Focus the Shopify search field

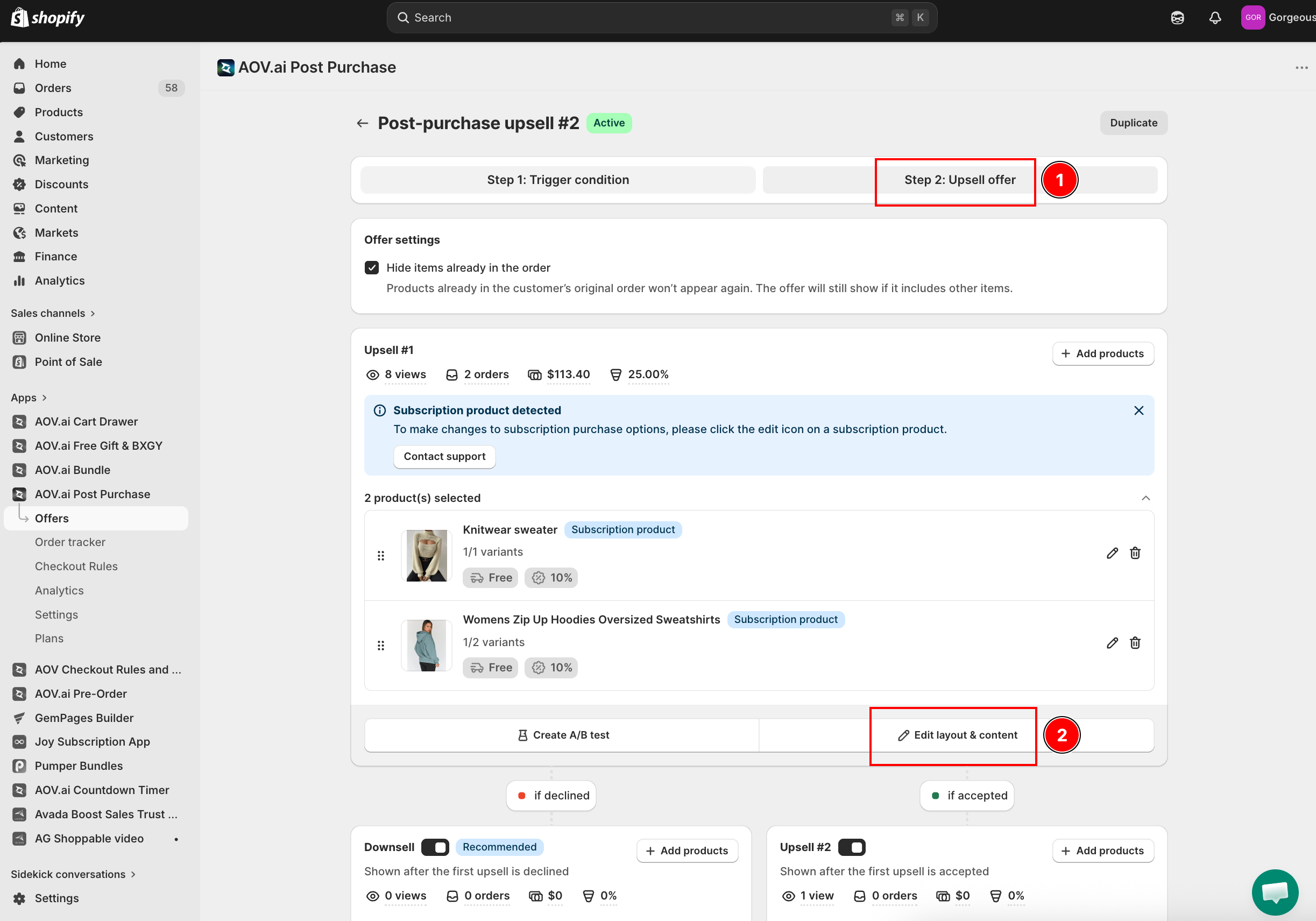661,18
